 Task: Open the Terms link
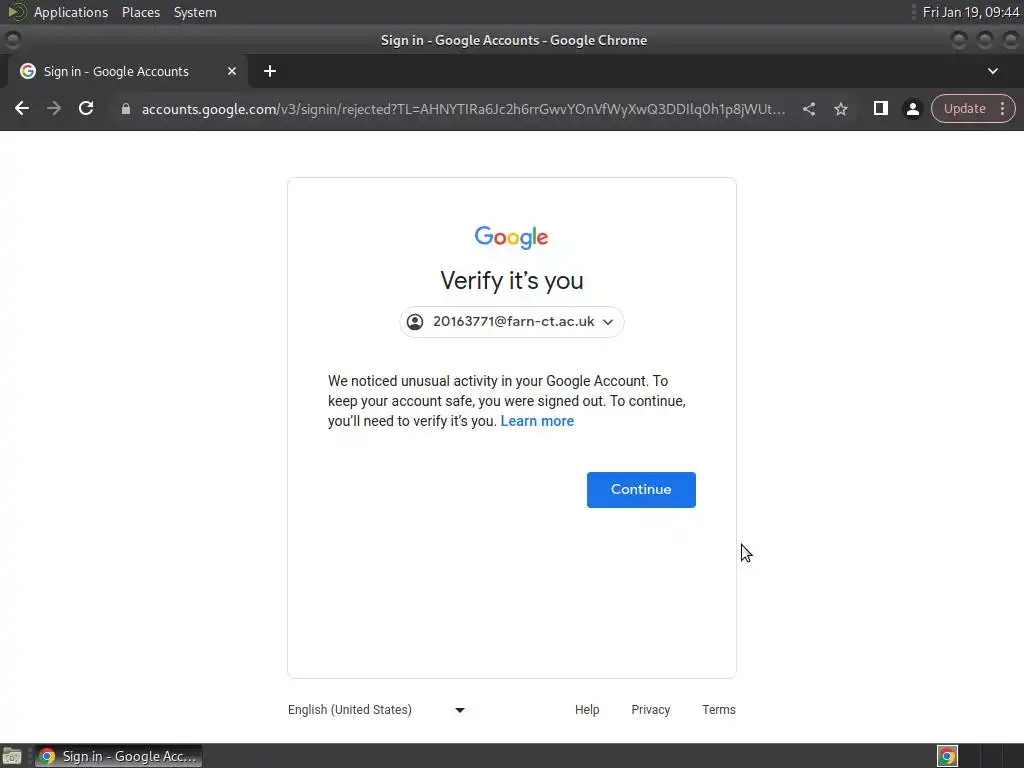pos(718,710)
